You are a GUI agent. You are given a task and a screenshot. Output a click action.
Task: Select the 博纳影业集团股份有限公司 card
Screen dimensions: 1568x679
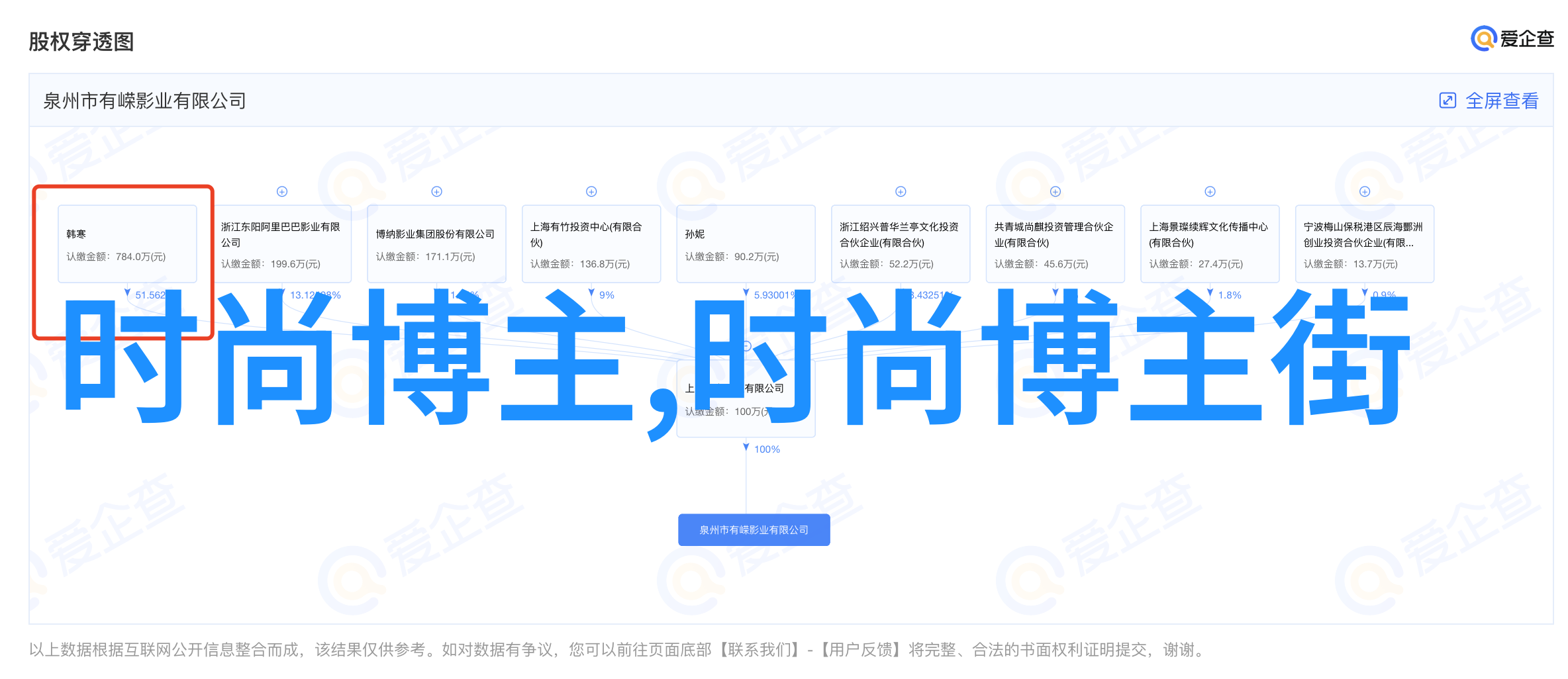436,244
